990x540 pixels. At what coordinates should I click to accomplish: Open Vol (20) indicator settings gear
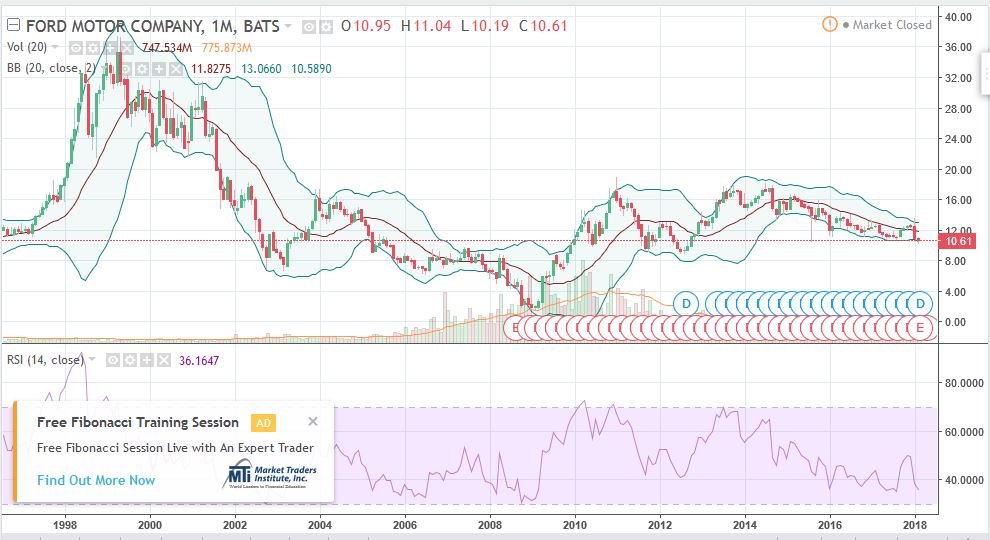93,48
